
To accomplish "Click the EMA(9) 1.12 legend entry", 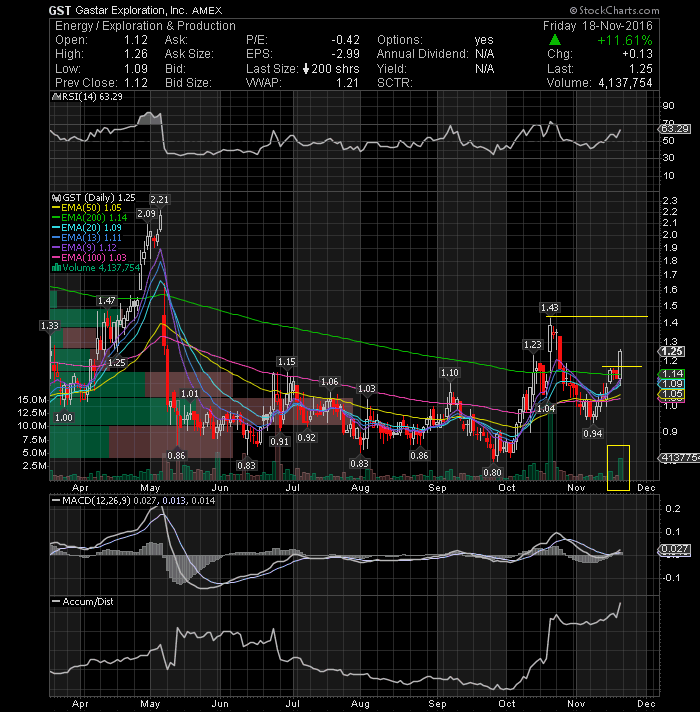I will click(84, 247).
